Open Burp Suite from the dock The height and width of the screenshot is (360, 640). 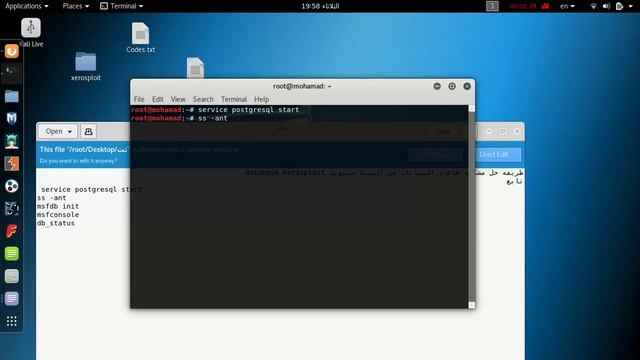click(11, 164)
